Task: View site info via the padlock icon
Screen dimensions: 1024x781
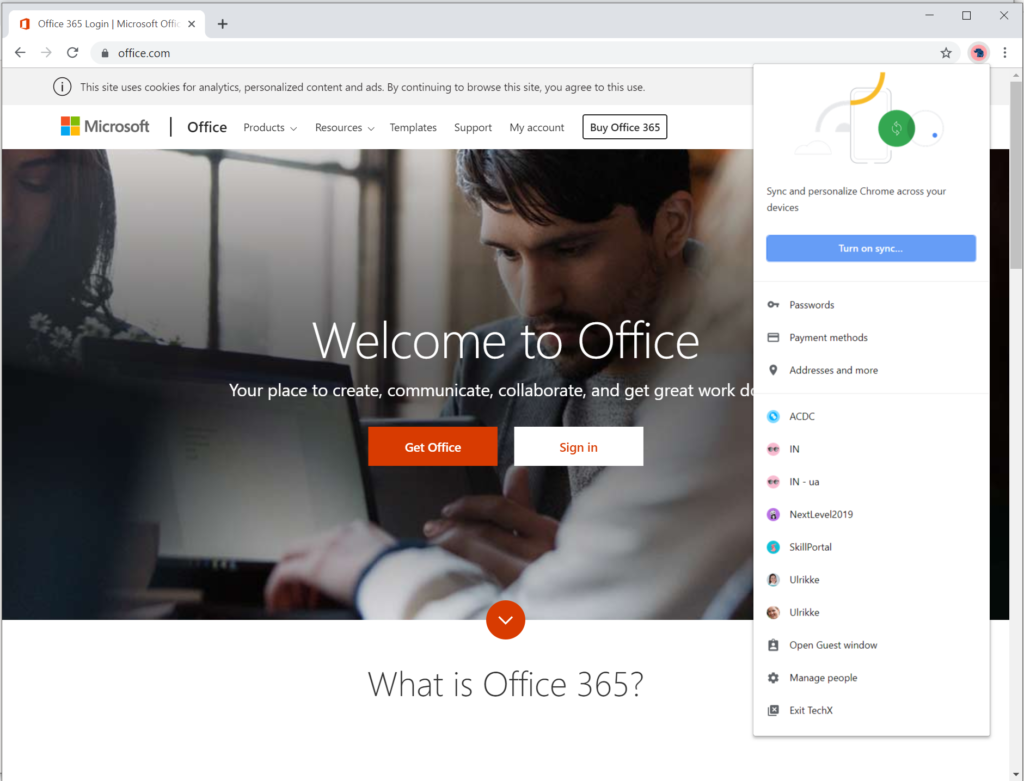Action: coord(104,53)
